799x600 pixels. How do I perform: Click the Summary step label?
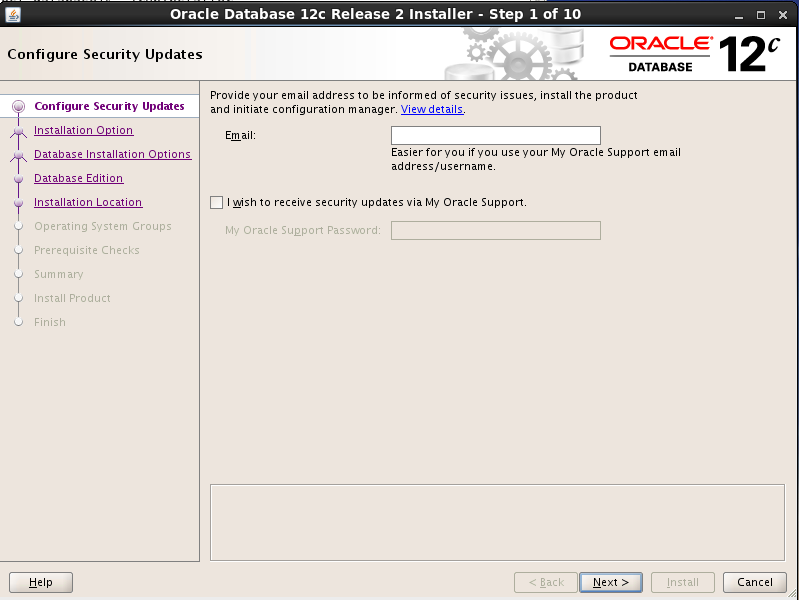coord(59,274)
